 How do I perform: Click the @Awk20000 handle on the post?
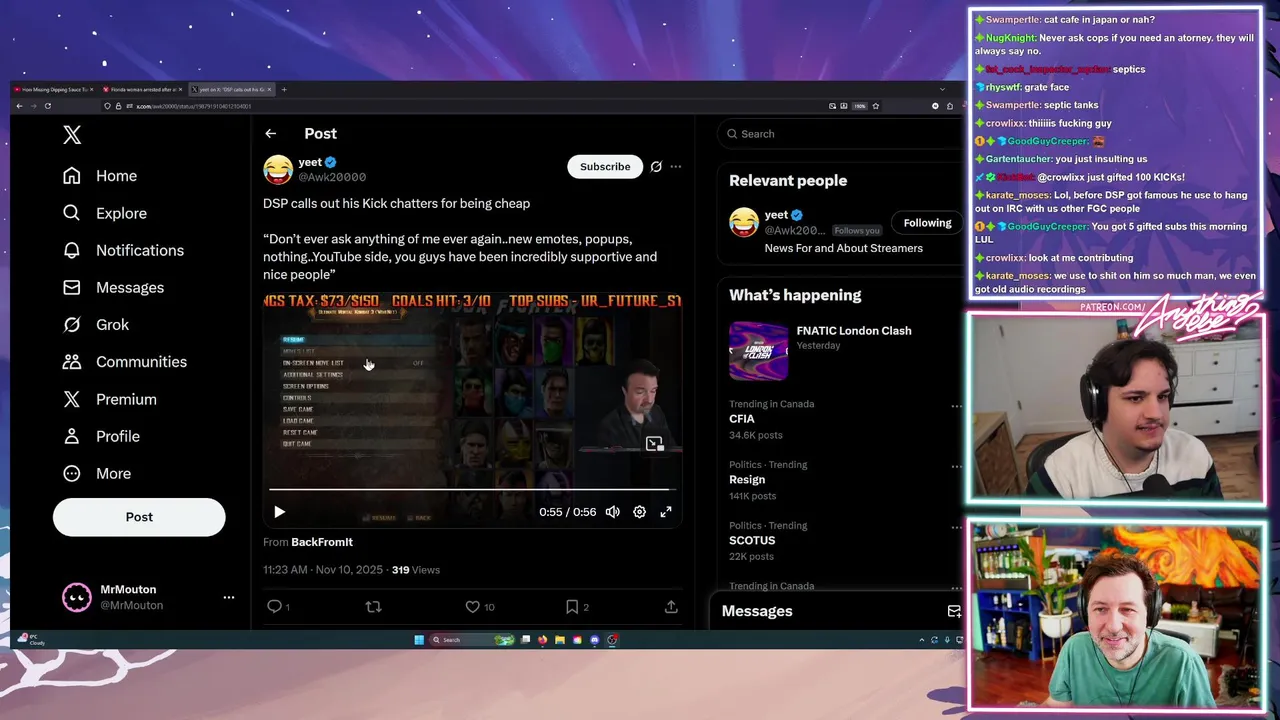coord(332,177)
